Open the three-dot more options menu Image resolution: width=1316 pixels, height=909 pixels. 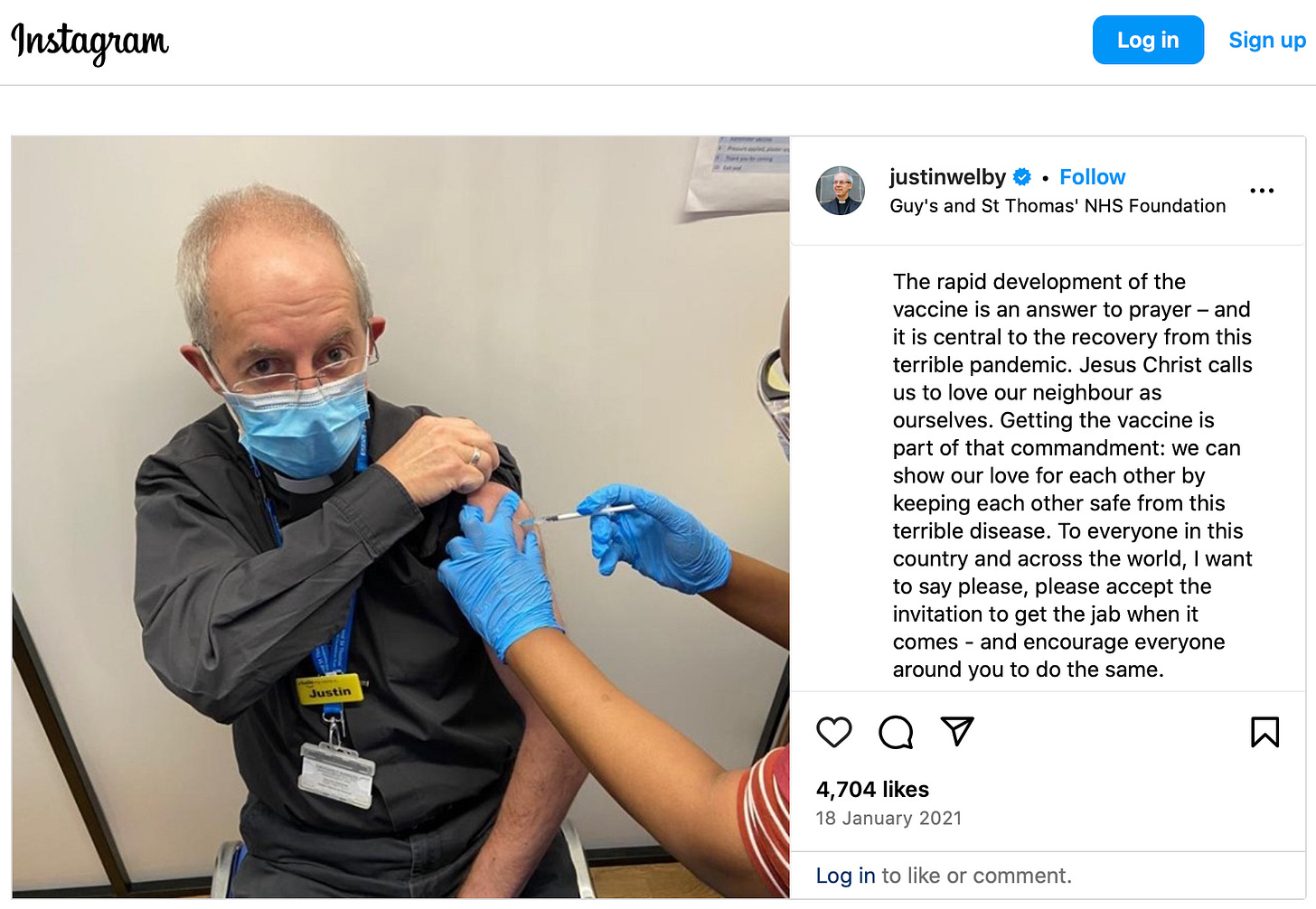pyautogui.click(x=1262, y=191)
